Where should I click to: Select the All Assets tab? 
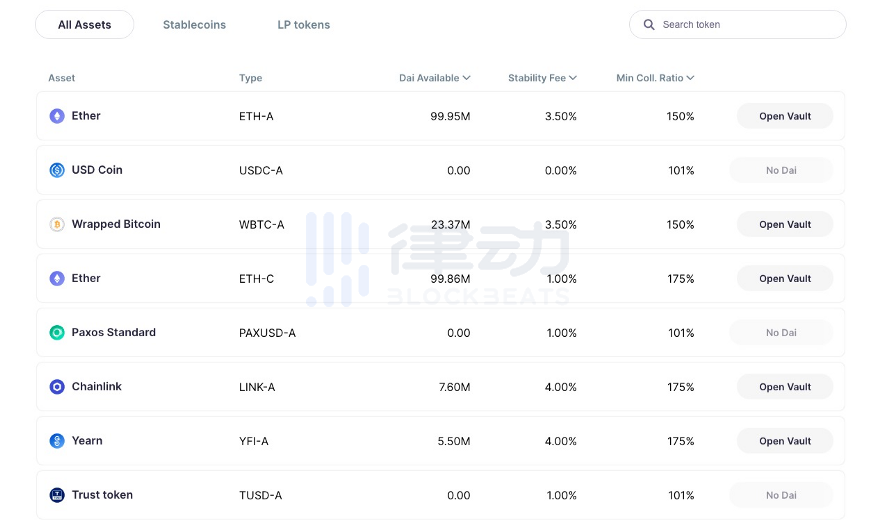point(85,25)
